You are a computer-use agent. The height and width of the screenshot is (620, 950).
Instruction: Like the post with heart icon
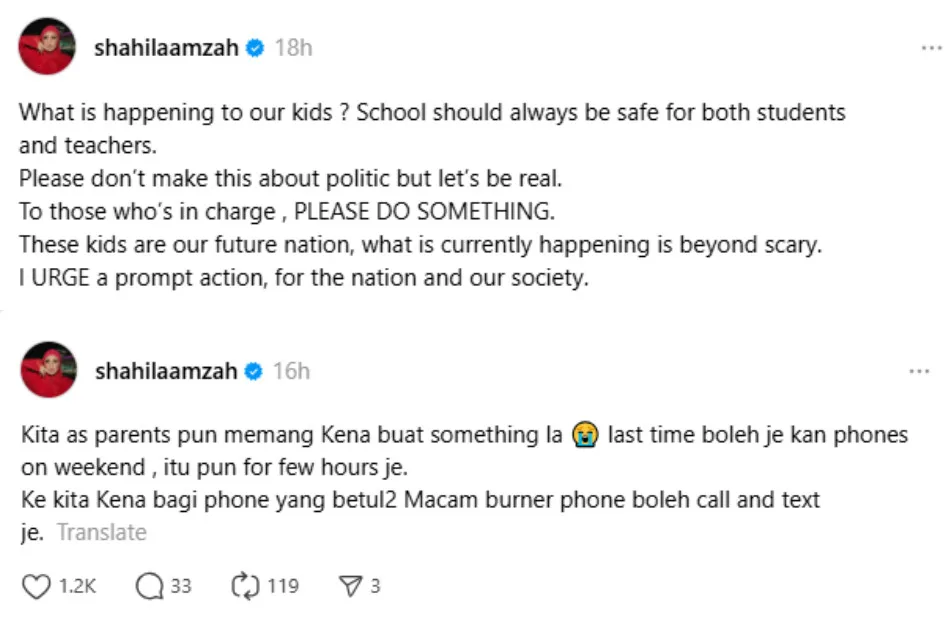pyautogui.click(x=36, y=586)
